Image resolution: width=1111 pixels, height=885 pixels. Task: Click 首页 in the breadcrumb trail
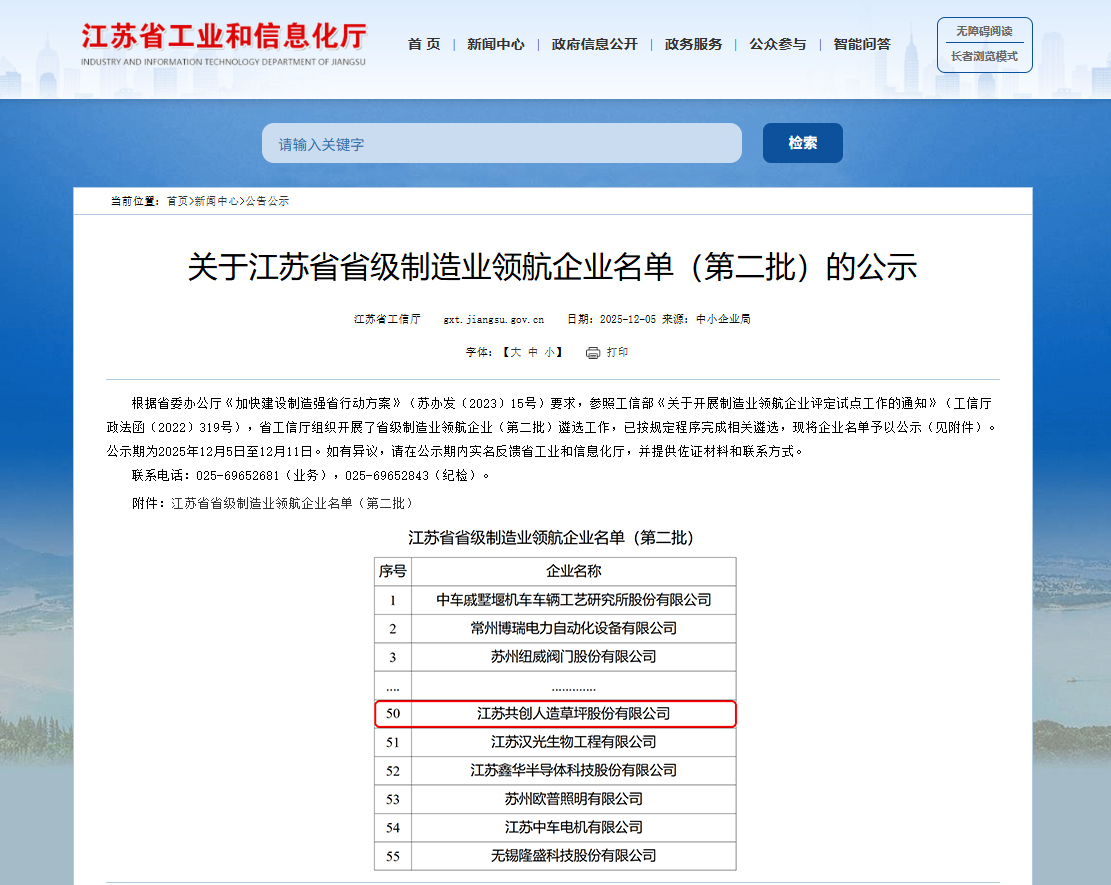coord(177,201)
